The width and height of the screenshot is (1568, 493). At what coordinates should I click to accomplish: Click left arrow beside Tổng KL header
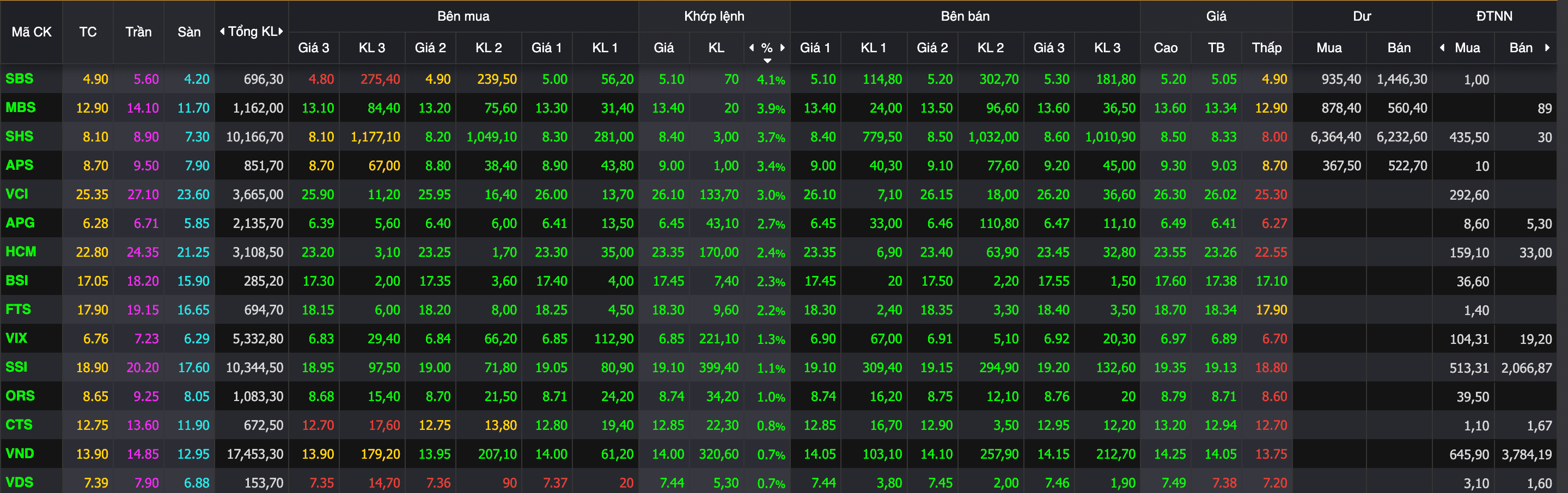click(222, 32)
